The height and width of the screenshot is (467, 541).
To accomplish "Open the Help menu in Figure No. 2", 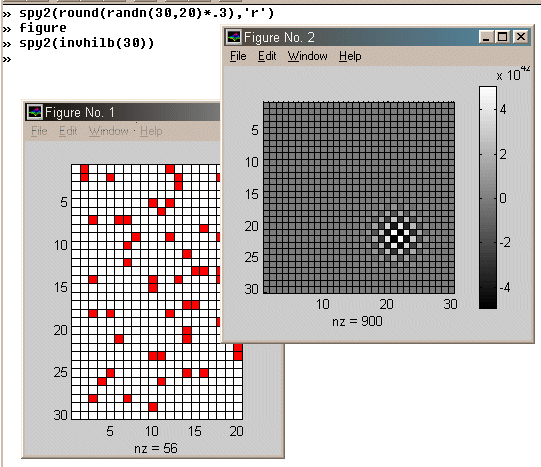I will click(x=350, y=56).
